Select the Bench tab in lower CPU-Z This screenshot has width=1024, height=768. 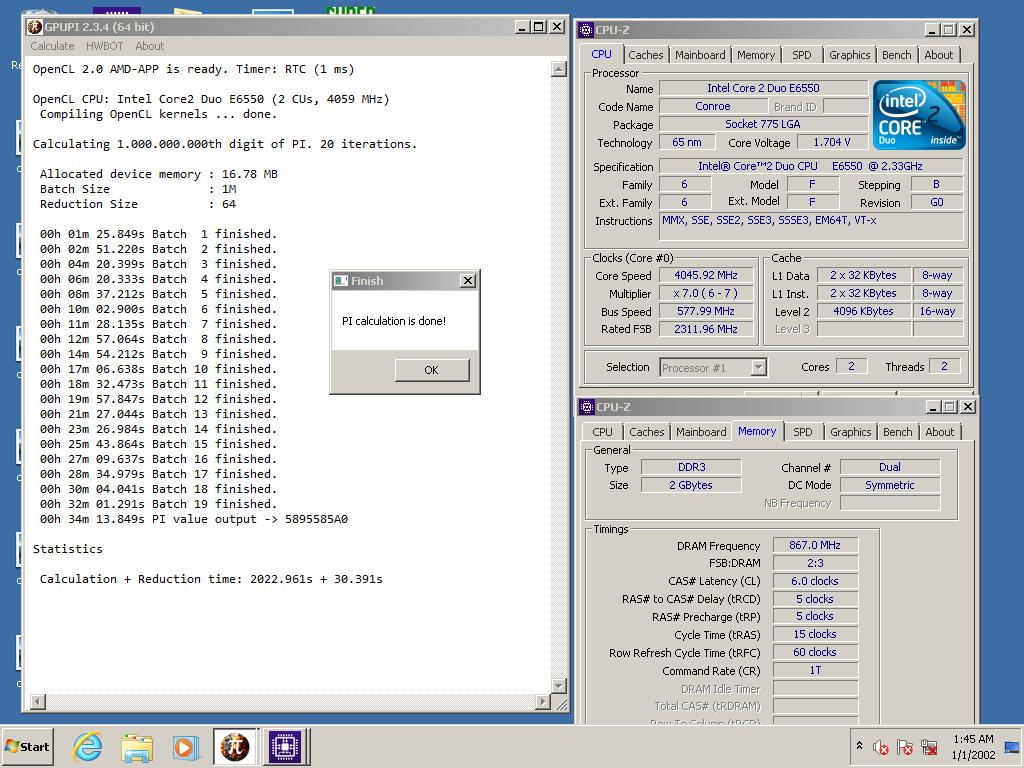coord(897,432)
